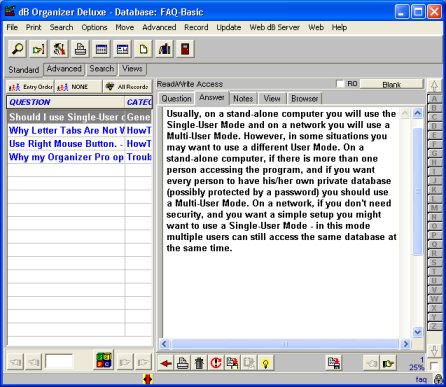Open the Options menu
Image resolution: width=446 pixels, height=387 pixels.
coord(94,27)
